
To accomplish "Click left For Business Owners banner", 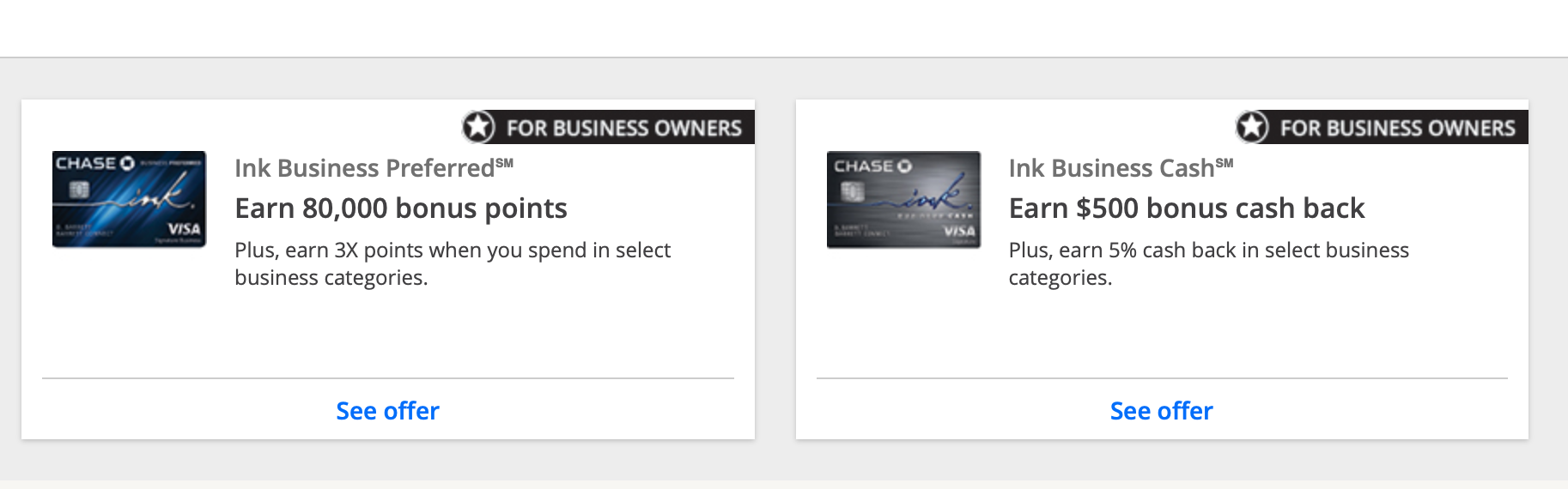I will (608, 127).
